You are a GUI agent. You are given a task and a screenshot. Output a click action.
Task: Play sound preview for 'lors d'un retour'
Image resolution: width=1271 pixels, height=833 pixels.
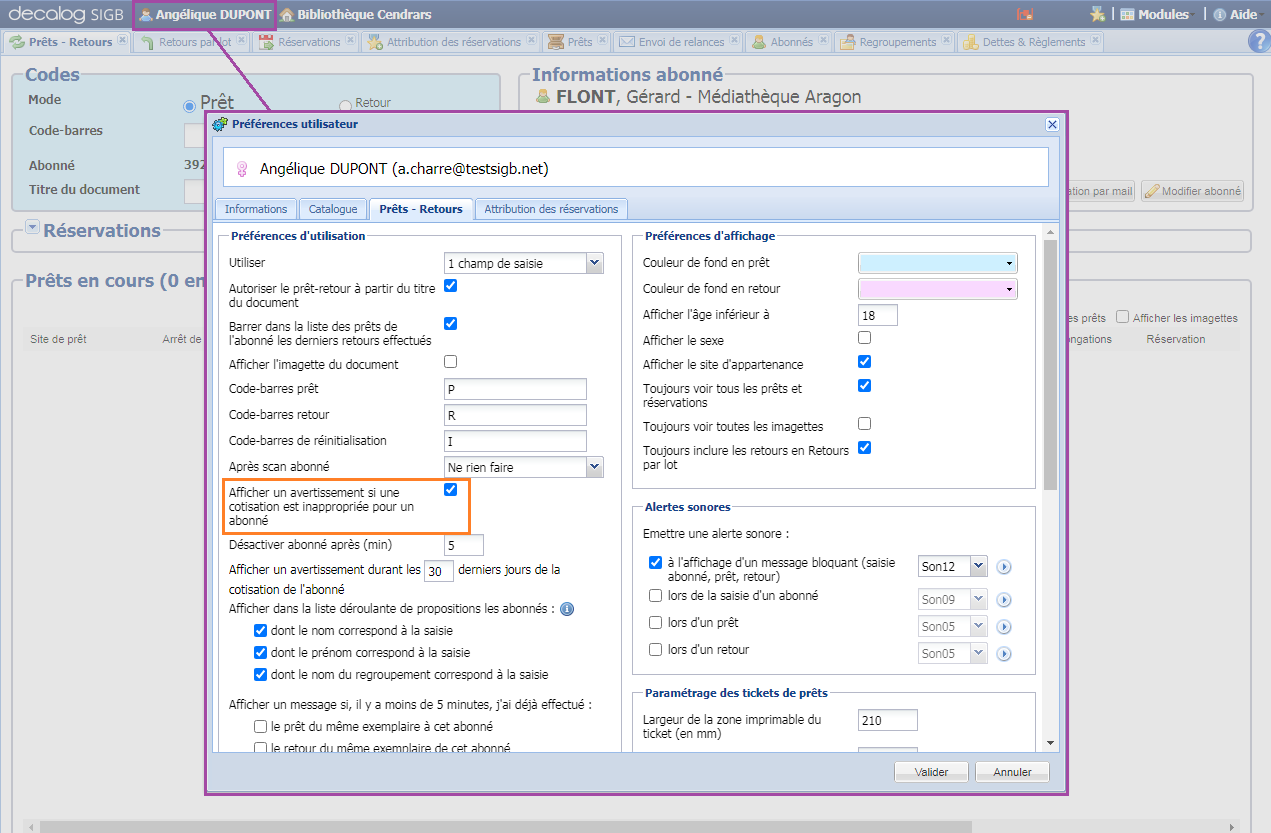tap(1004, 654)
